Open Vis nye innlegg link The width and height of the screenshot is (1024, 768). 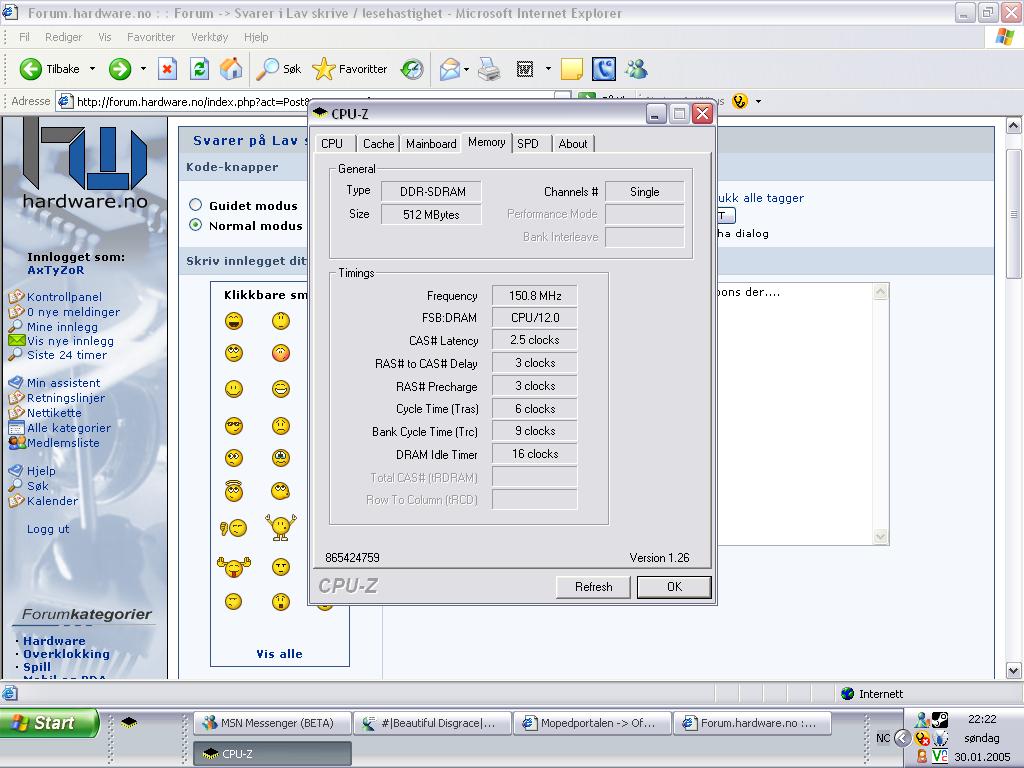click(x=70, y=341)
